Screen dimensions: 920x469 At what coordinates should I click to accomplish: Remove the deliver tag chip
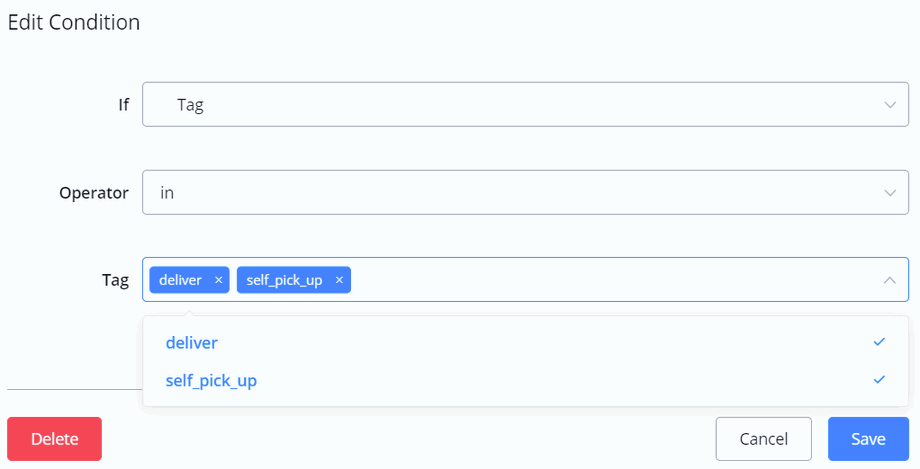coord(218,280)
